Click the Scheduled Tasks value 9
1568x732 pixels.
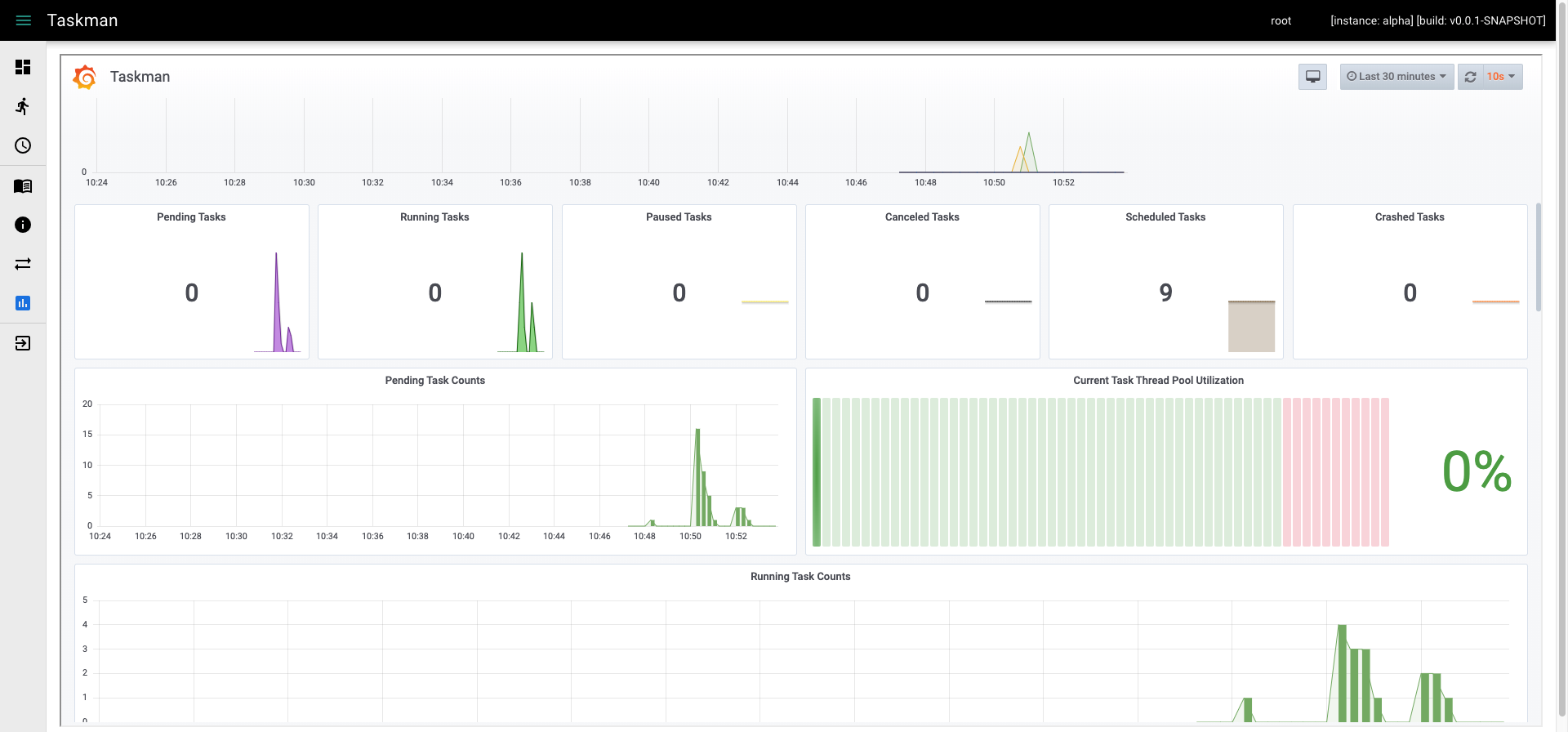pos(1165,292)
